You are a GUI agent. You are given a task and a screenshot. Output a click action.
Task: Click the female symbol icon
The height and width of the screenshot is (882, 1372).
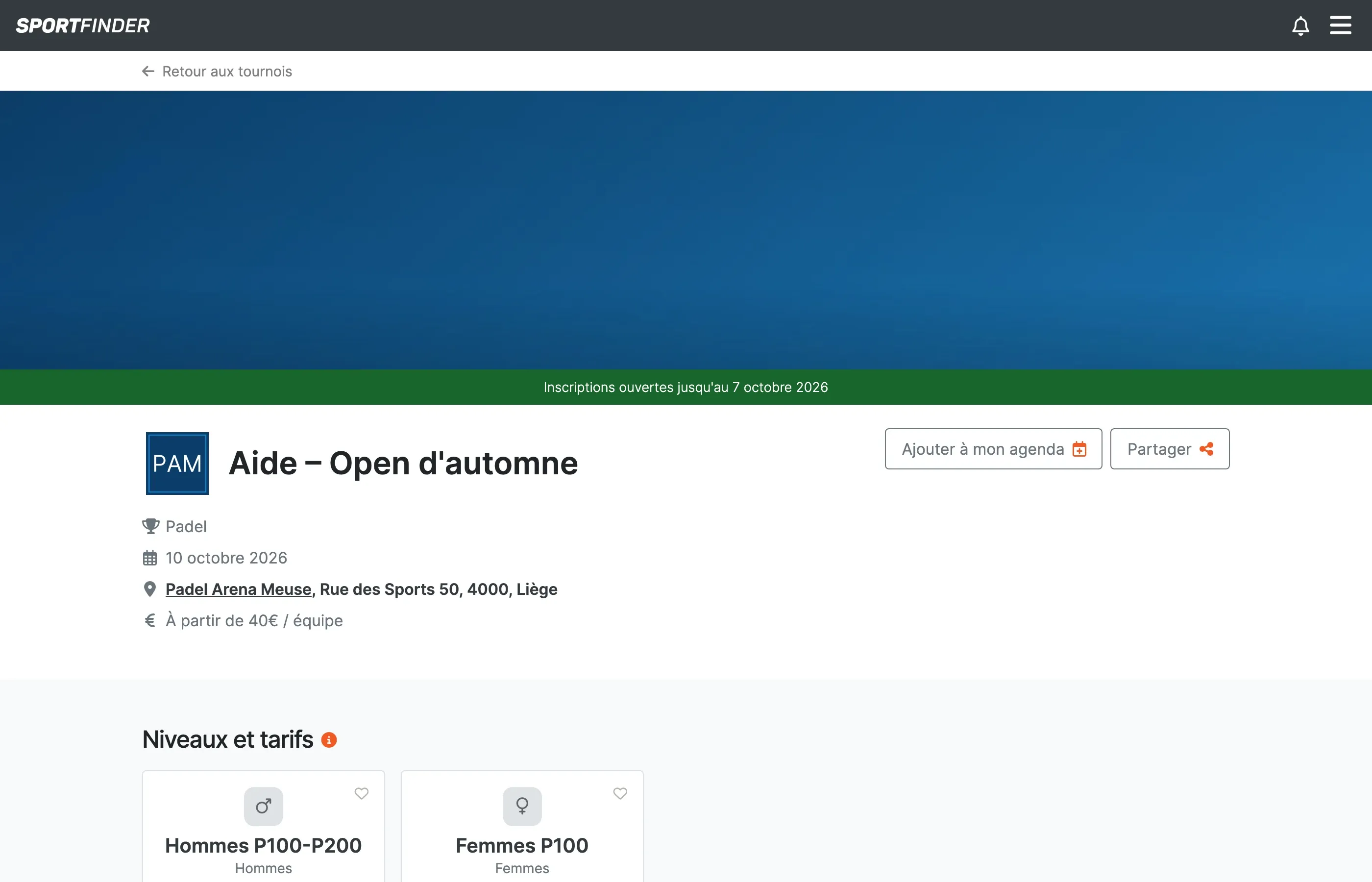[522, 807]
